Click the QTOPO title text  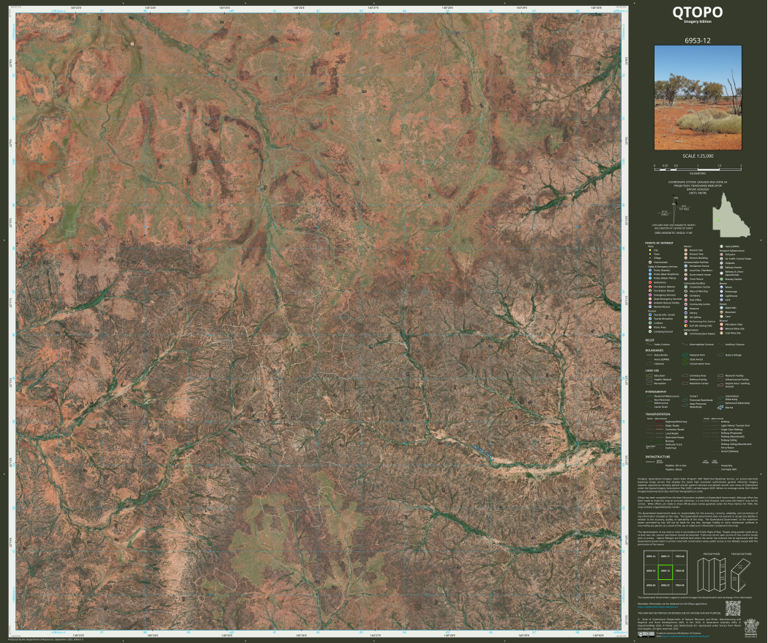[x=697, y=12]
